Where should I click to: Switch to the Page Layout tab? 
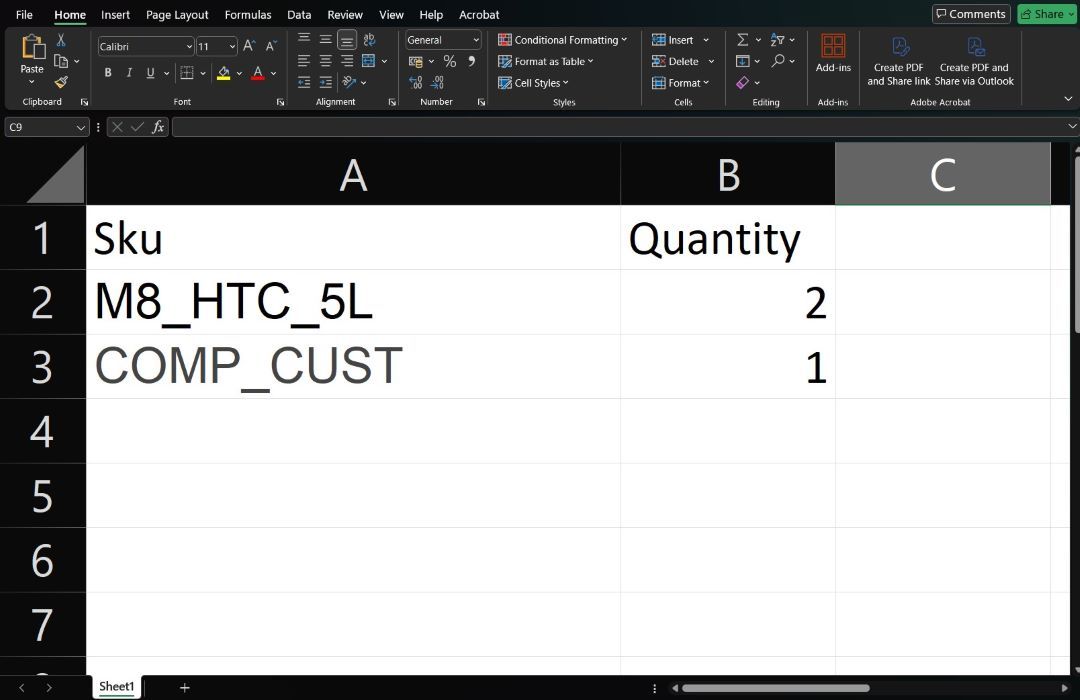coord(177,14)
